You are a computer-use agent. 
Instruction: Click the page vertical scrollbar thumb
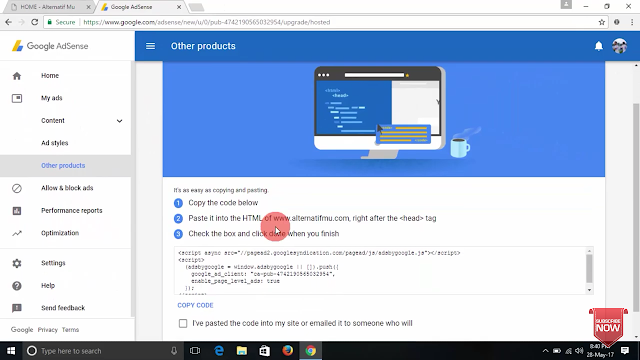[636, 208]
